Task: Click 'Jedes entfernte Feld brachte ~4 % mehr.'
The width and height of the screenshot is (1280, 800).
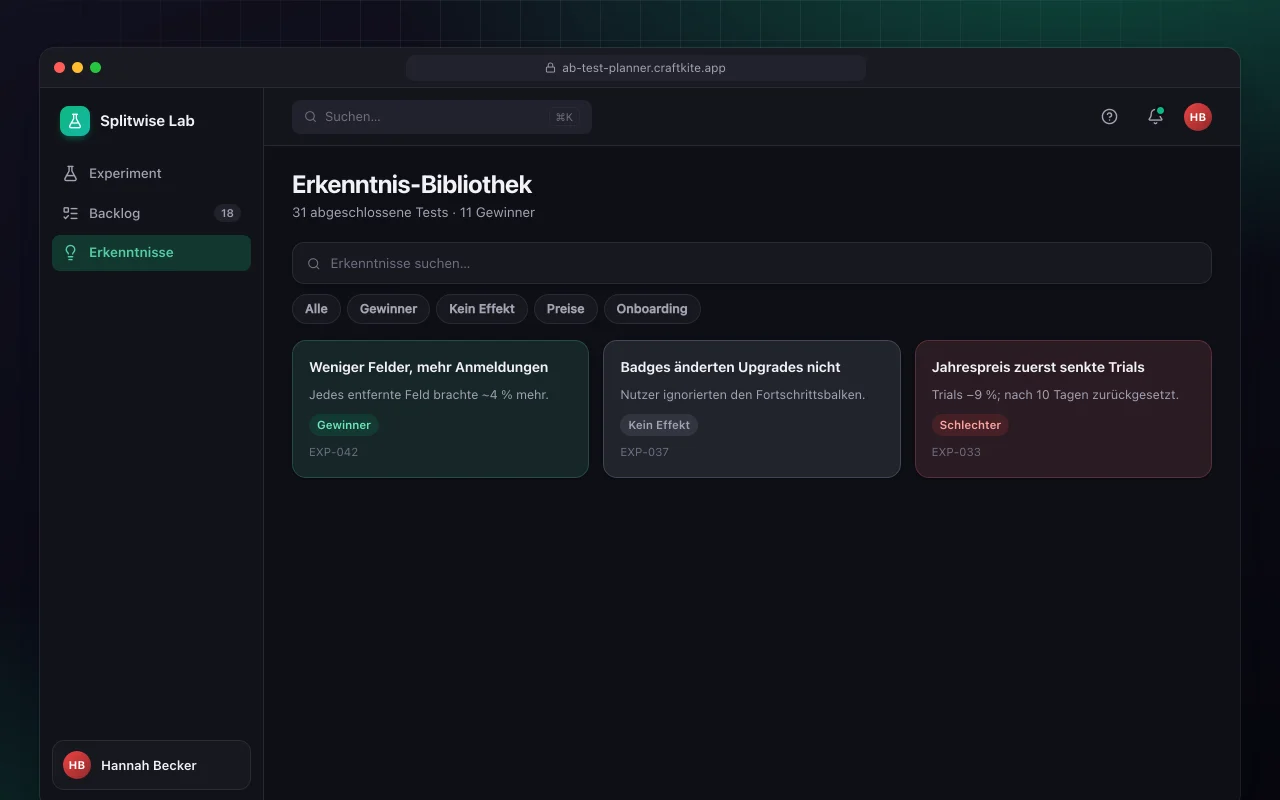Action: pyautogui.click(x=429, y=394)
